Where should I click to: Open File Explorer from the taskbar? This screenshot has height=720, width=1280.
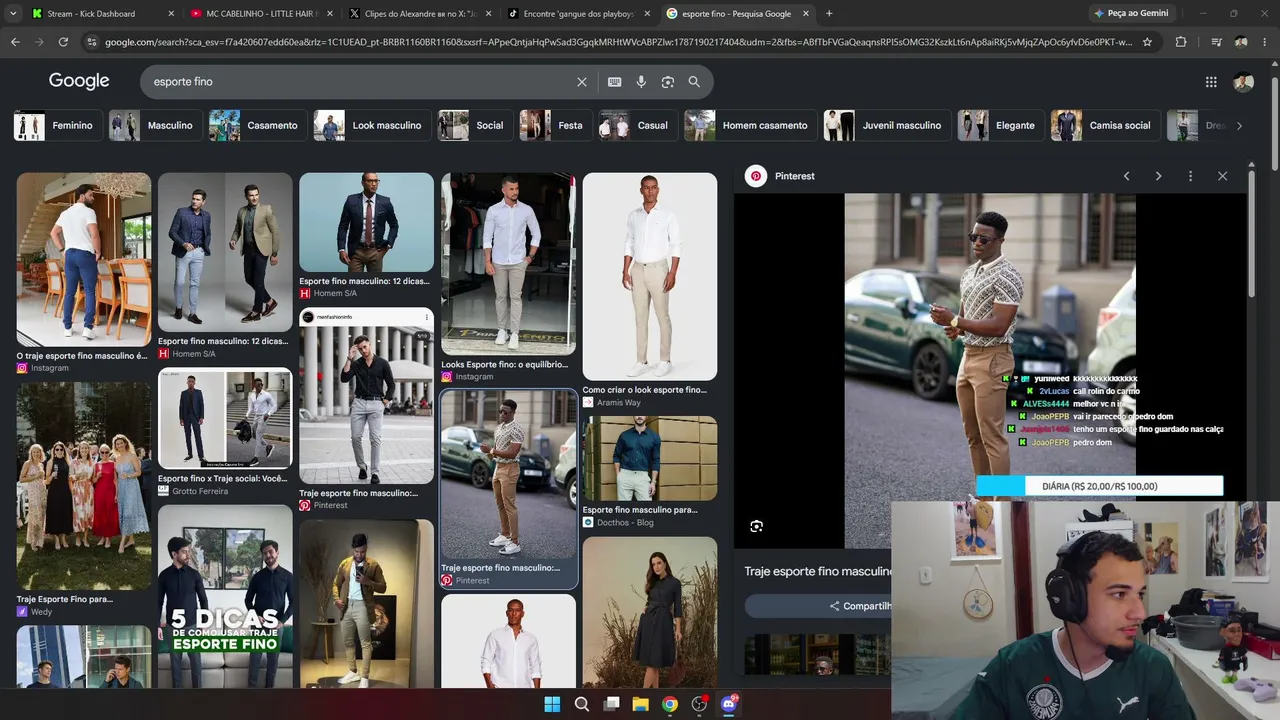640,704
